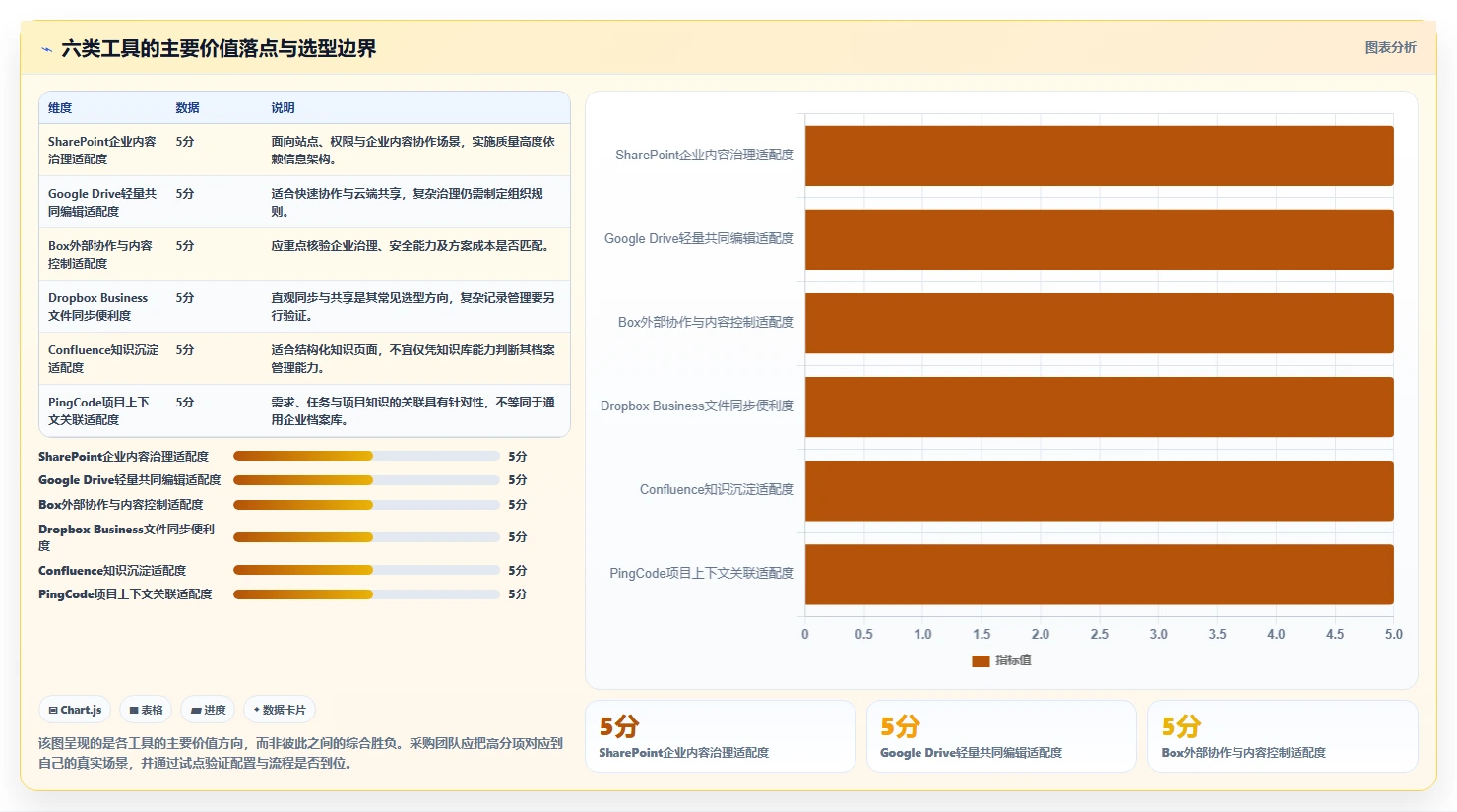1457x812 pixels.
Task: Select the Google Drive轻量共同编辑适配度 table cell
Action: (x=102, y=202)
